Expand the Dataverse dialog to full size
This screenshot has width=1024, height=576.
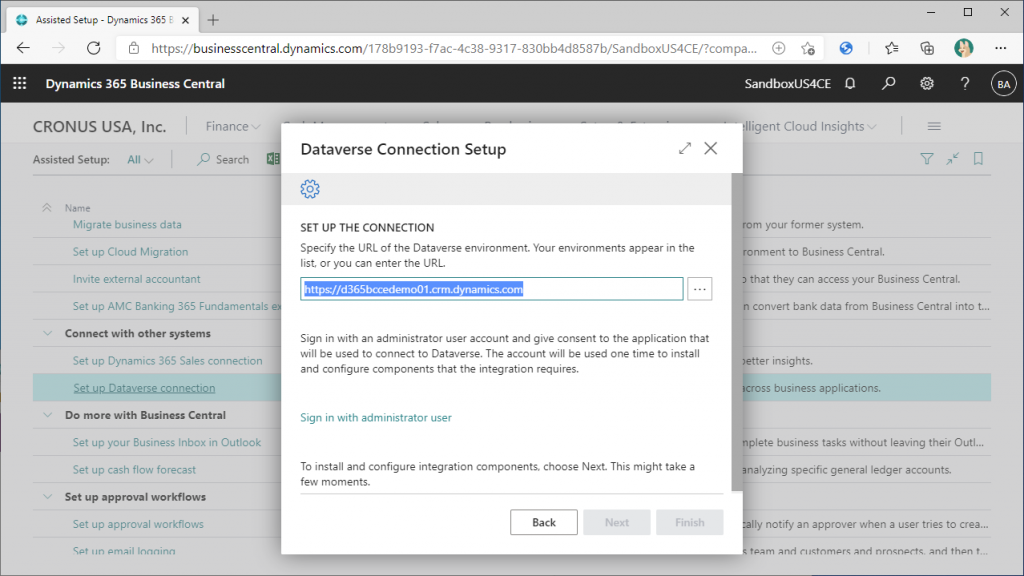(x=684, y=148)
